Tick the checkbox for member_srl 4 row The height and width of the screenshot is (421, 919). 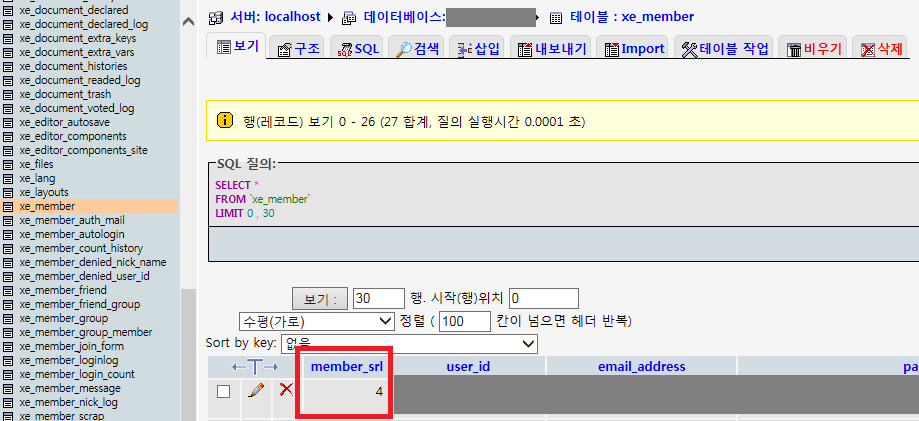(223, 391)
